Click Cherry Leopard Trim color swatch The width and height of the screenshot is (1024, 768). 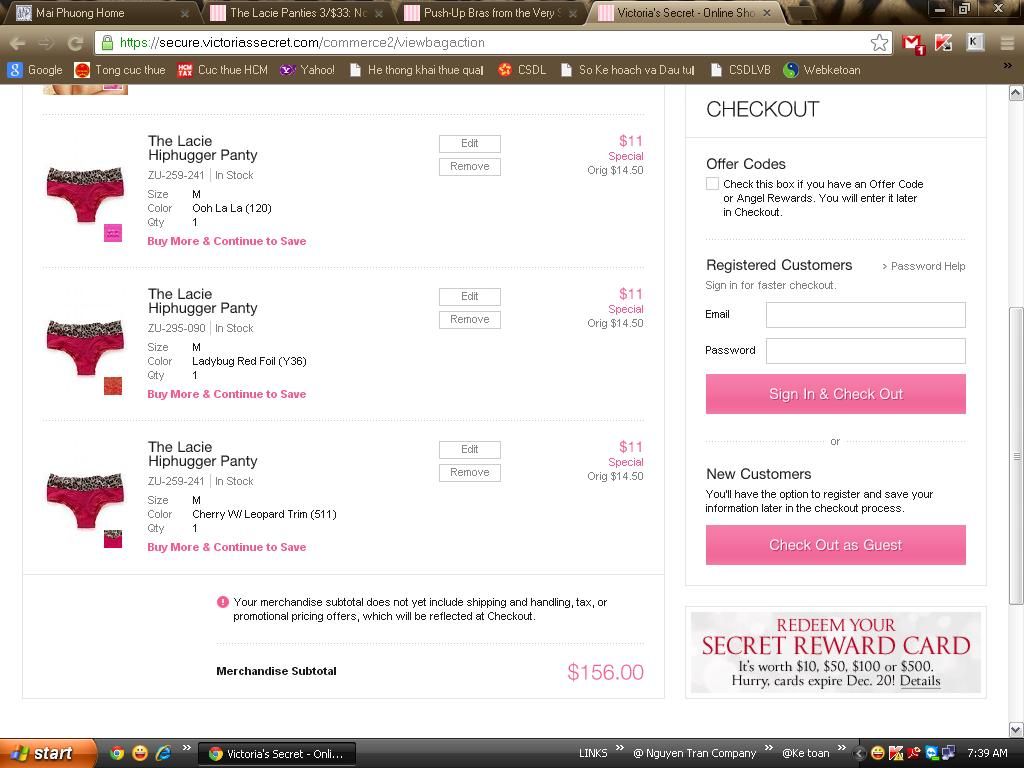click(113, 539)
